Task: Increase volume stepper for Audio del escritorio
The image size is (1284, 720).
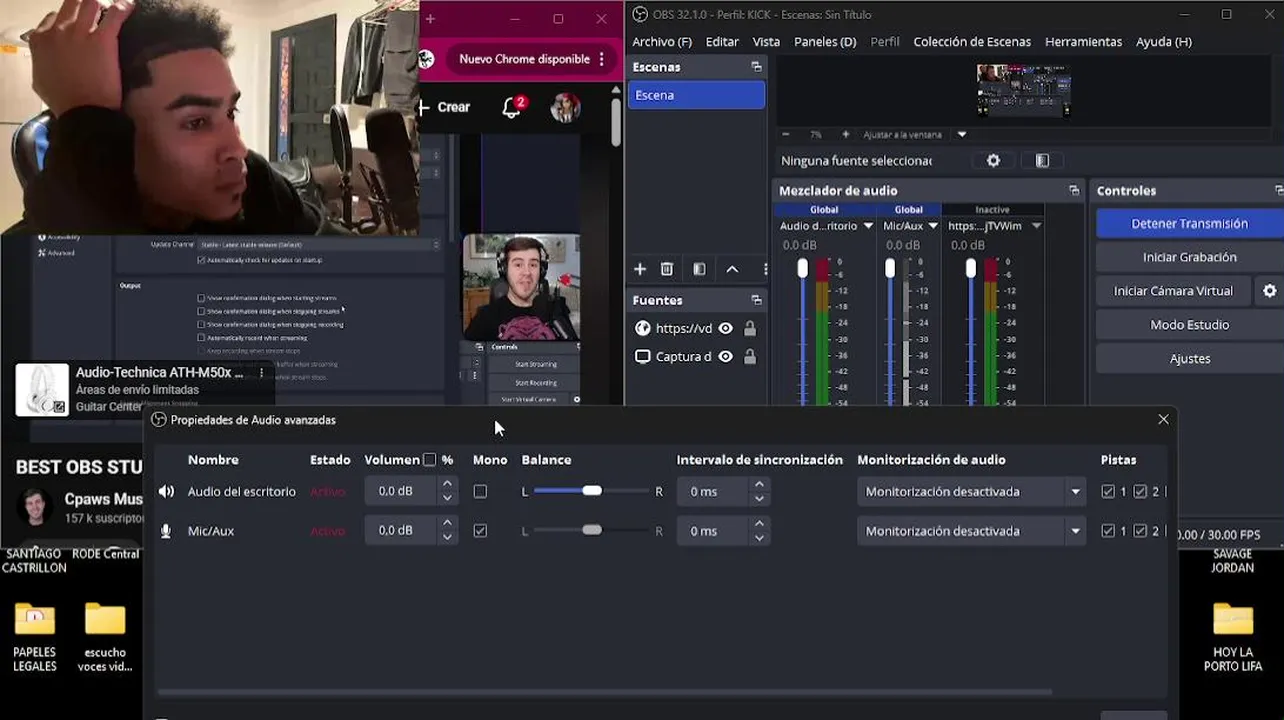Action: 447,485
